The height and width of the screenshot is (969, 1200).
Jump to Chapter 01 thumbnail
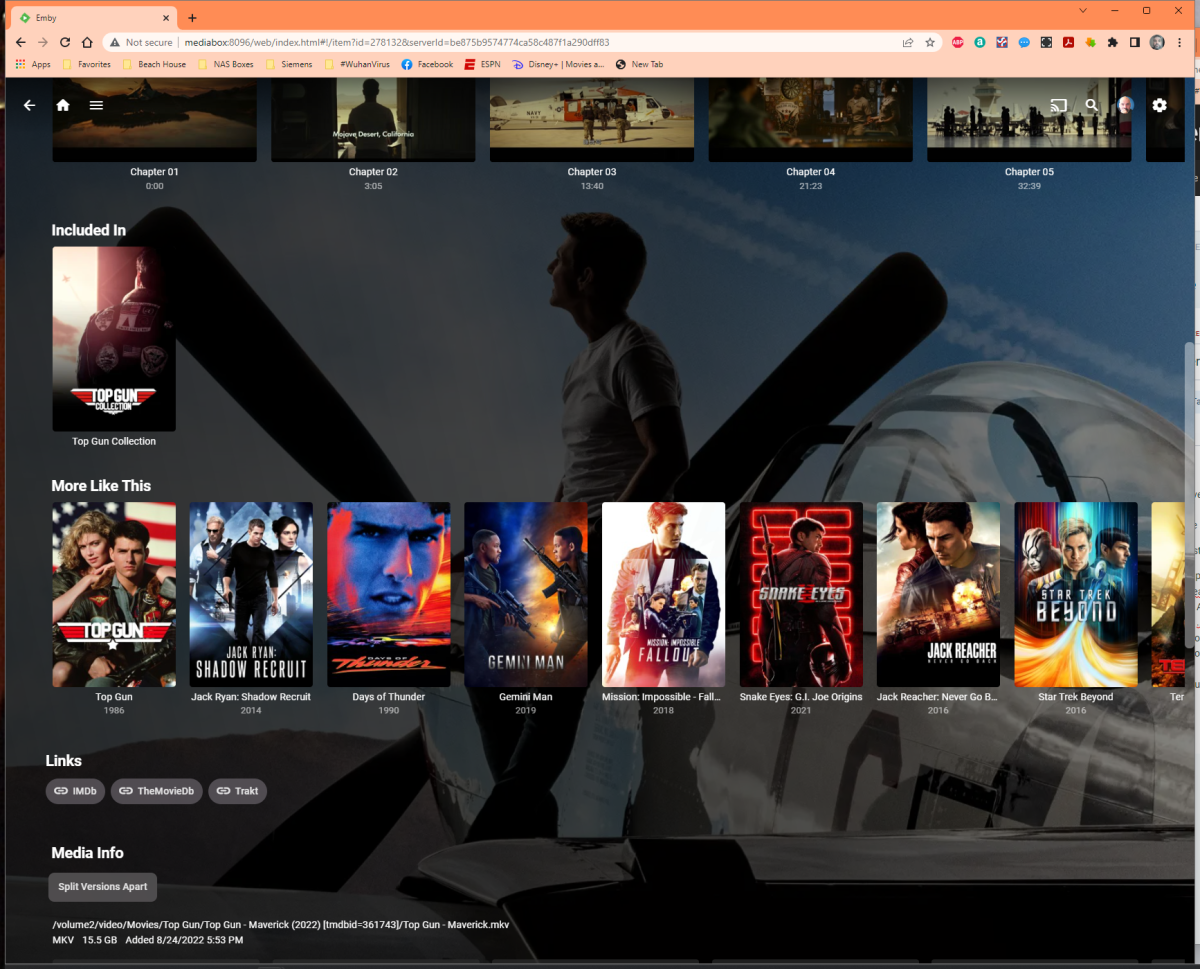pos(154,120)
